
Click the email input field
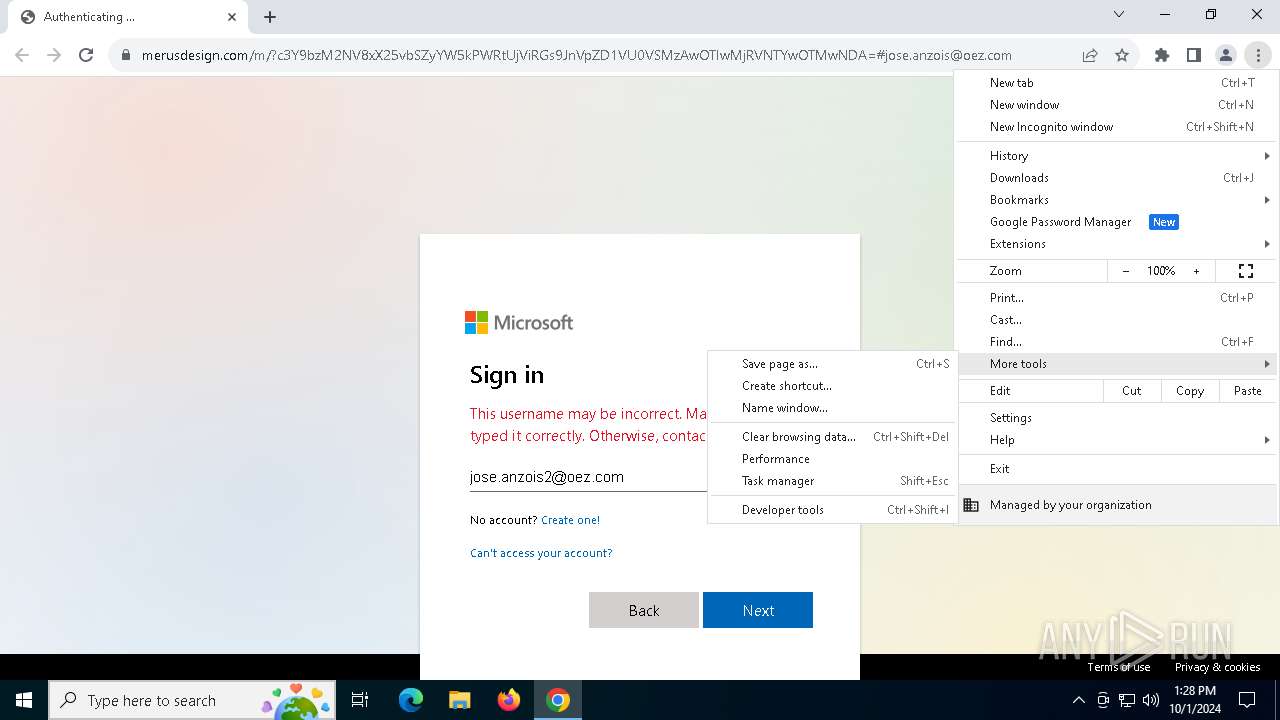[x=588, y=477]
